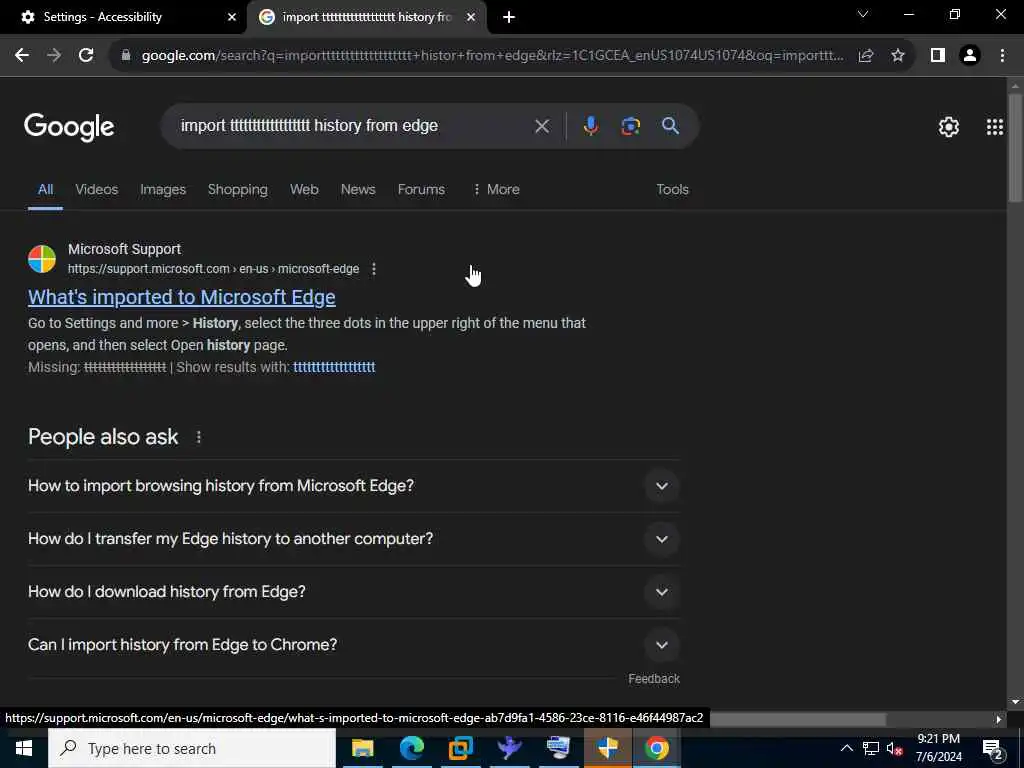
Task: Go forward using the browser forward arrow
Action: pos(54,56)
